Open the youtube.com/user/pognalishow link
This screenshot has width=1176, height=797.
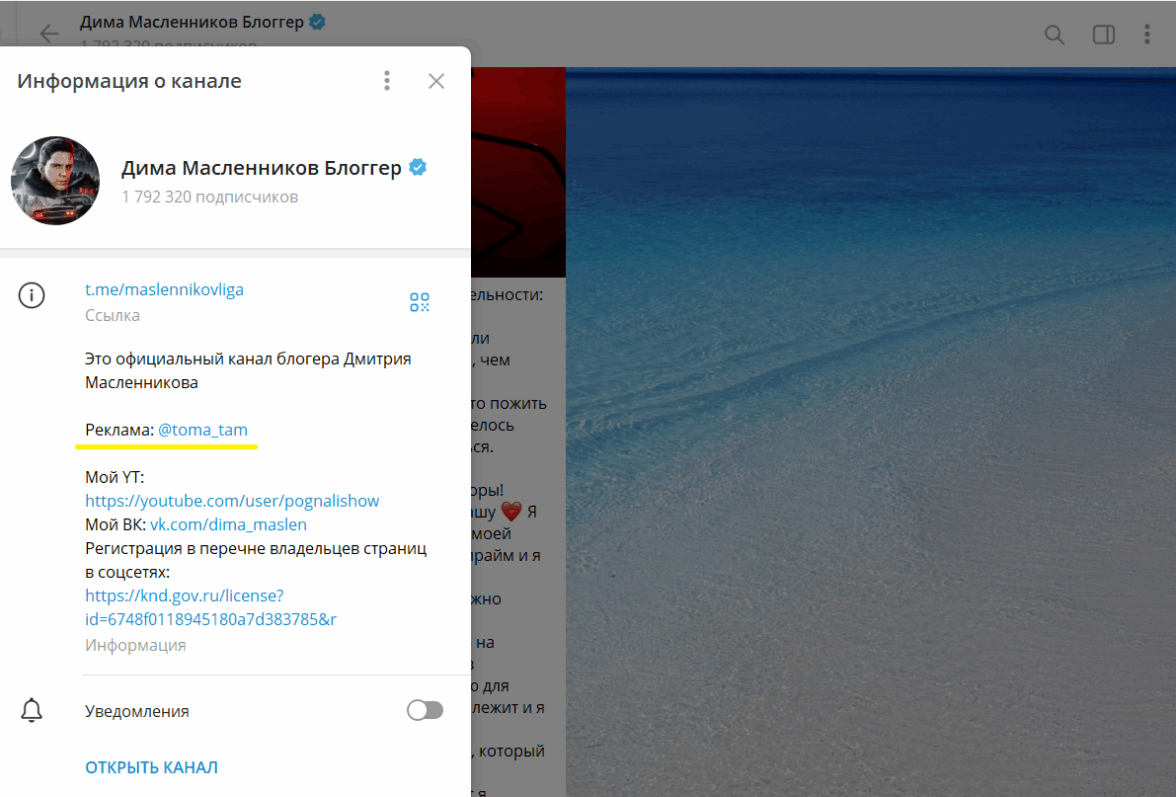point(232,501)
